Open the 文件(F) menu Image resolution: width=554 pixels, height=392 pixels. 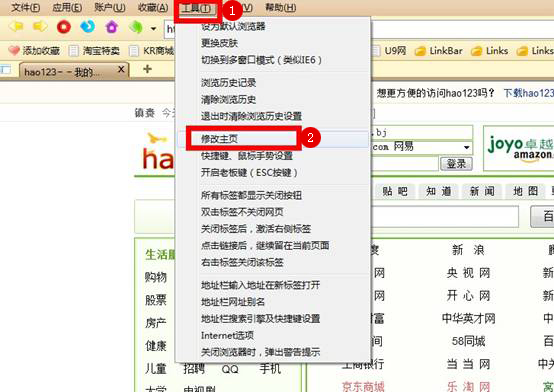[x=25, y=7]
